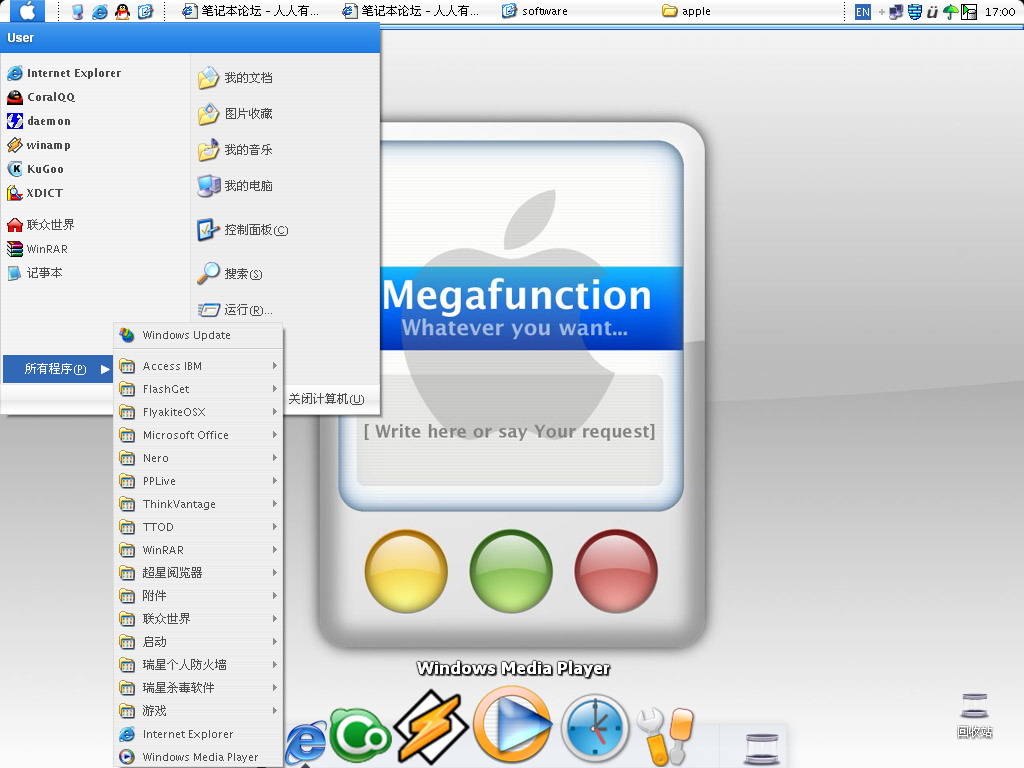Viewport: 1024px width, 768px height.
Task: Open 我的音乐 in the Start menu
Action: [x=235, y=150]
